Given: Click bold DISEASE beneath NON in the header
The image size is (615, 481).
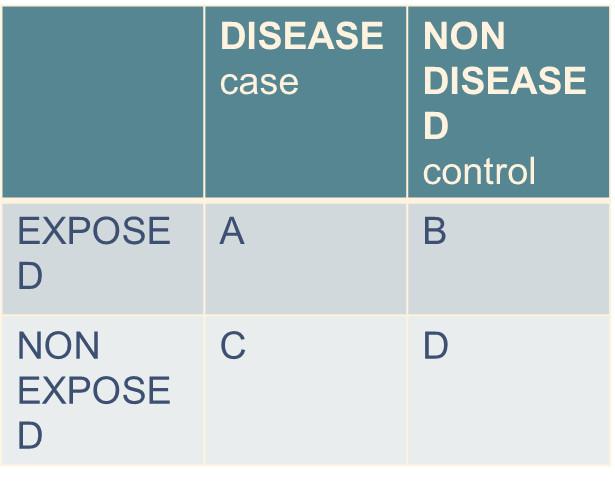Looking at the screenshot, I should point(504,81).
